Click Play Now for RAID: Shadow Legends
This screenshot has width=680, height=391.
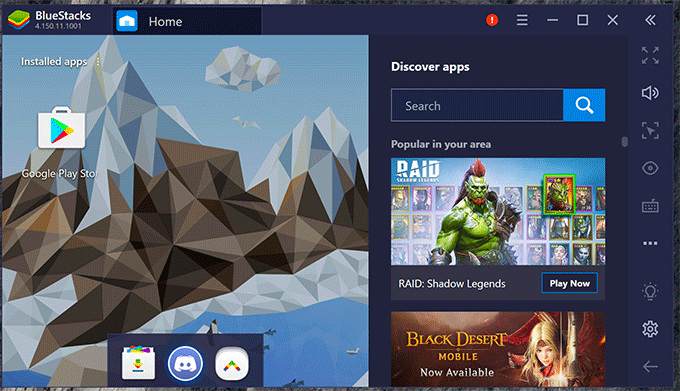[569, 283]
